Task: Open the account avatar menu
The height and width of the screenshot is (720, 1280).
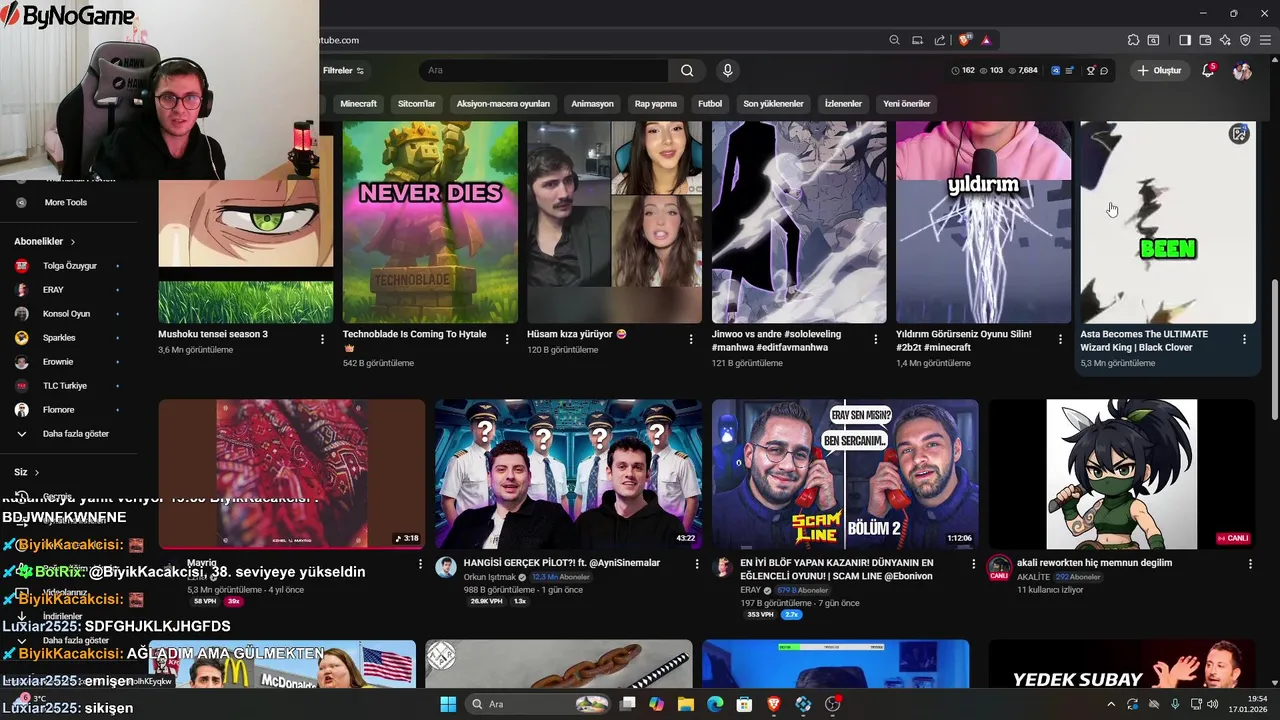Action: 1242,70
